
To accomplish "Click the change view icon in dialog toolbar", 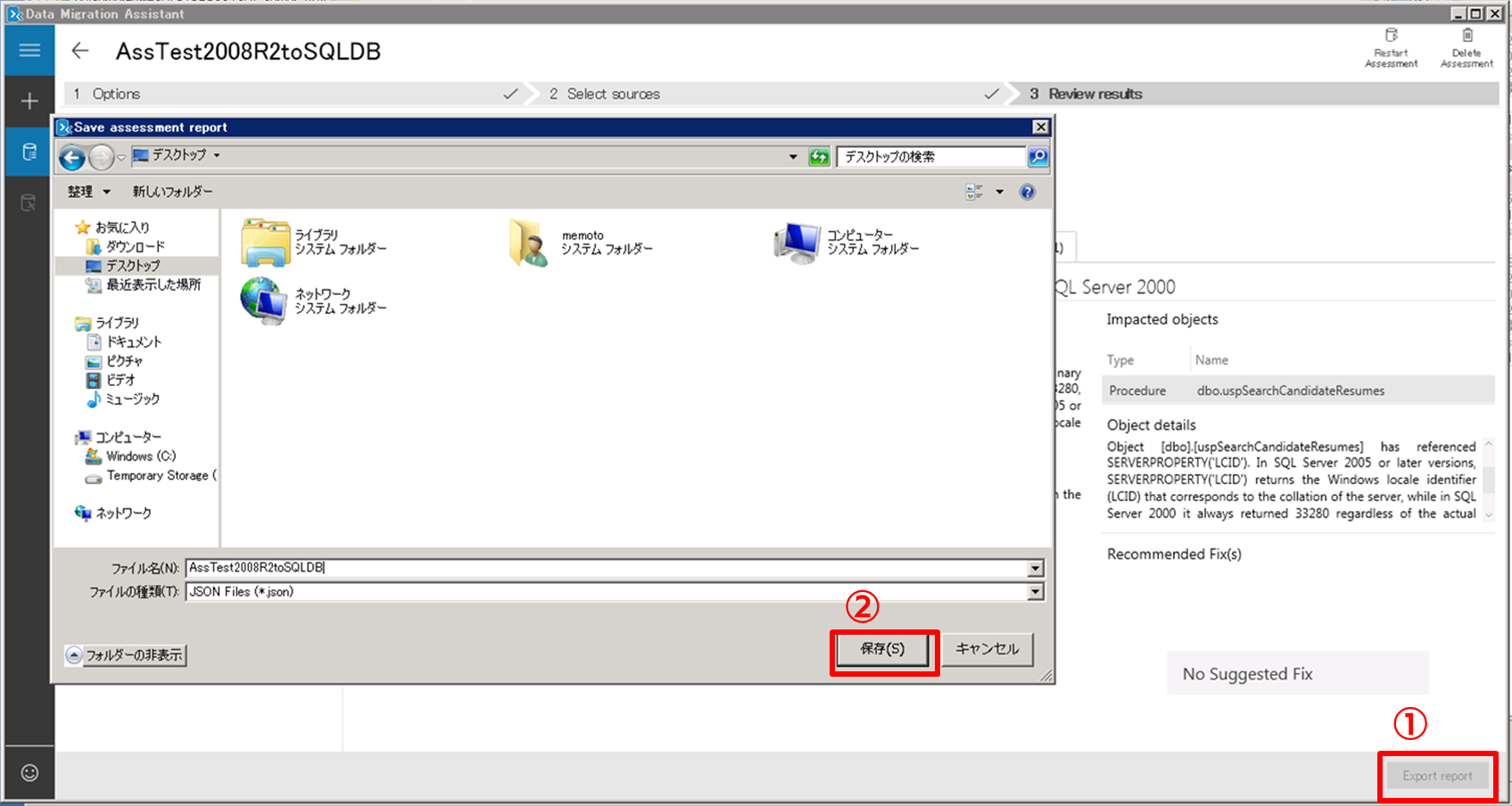I will (x=974, y=192).
